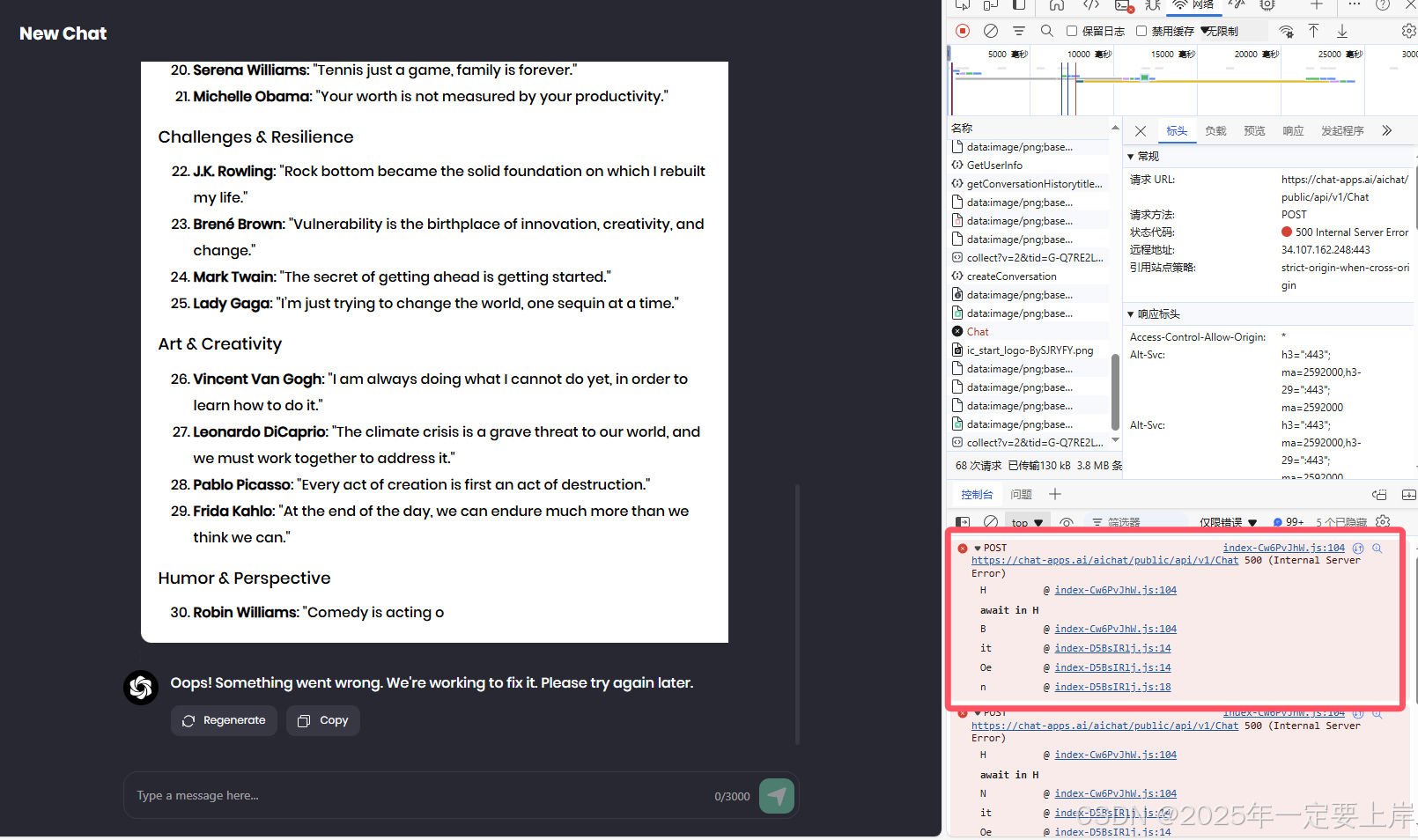
Task: Open network search via the magnifier icon
Action: point(1047,31)
